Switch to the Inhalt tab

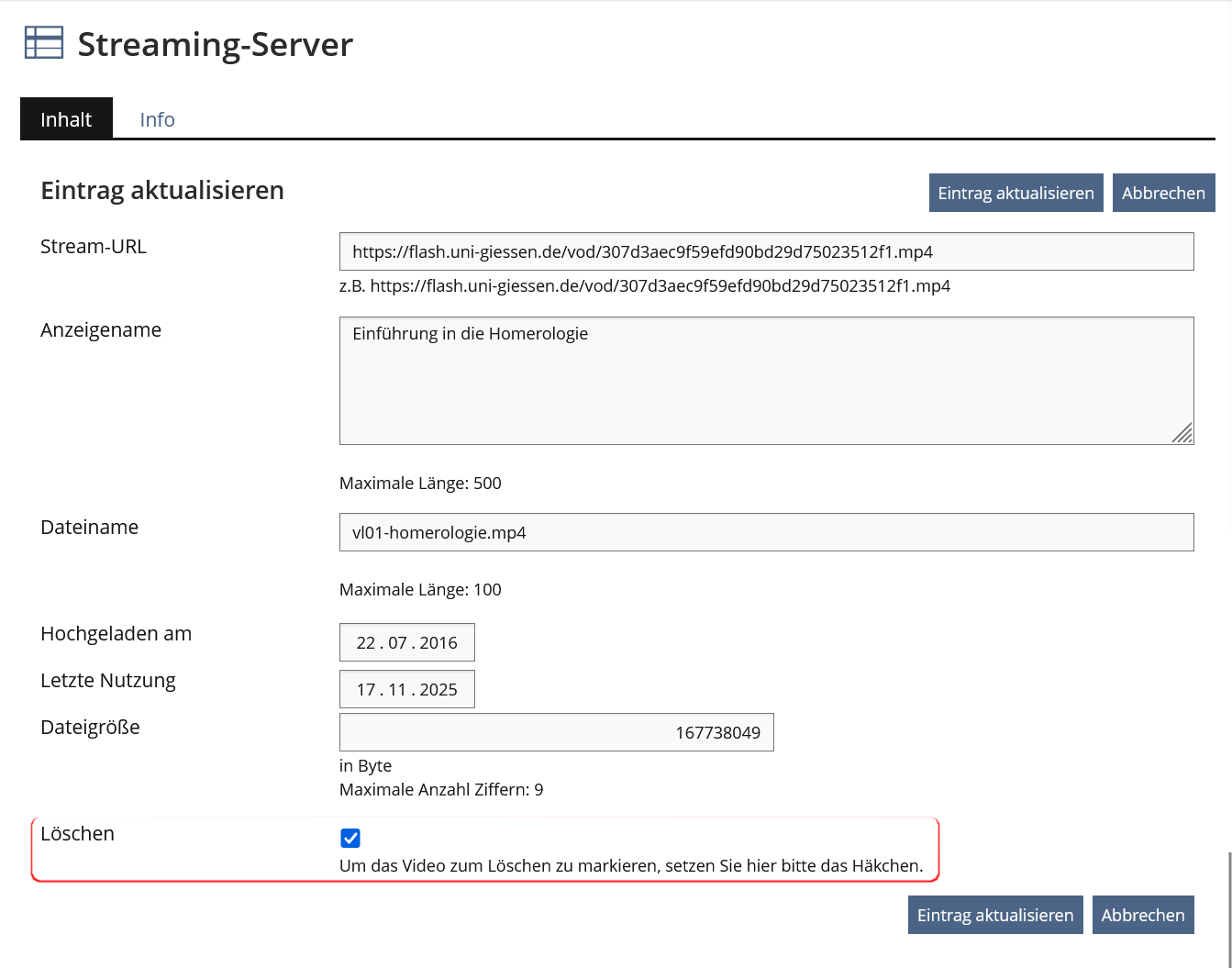(66, 119)
